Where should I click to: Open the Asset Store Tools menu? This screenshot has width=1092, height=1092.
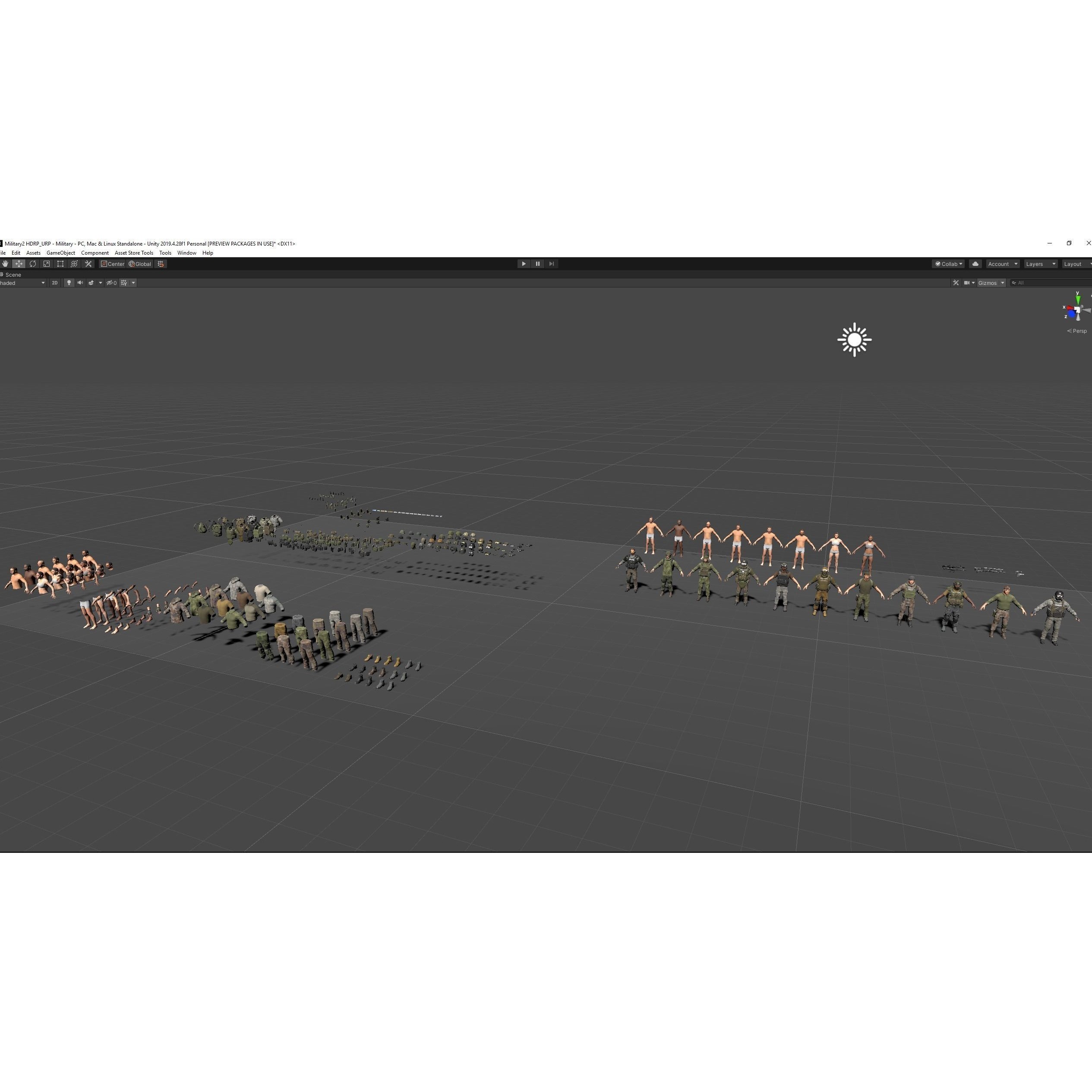tap(133, 252)
